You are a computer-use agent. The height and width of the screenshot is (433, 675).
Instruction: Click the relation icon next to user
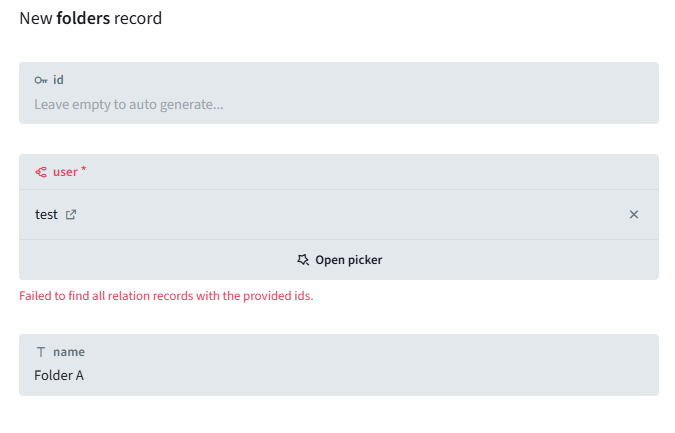click(x=41, y=172)
